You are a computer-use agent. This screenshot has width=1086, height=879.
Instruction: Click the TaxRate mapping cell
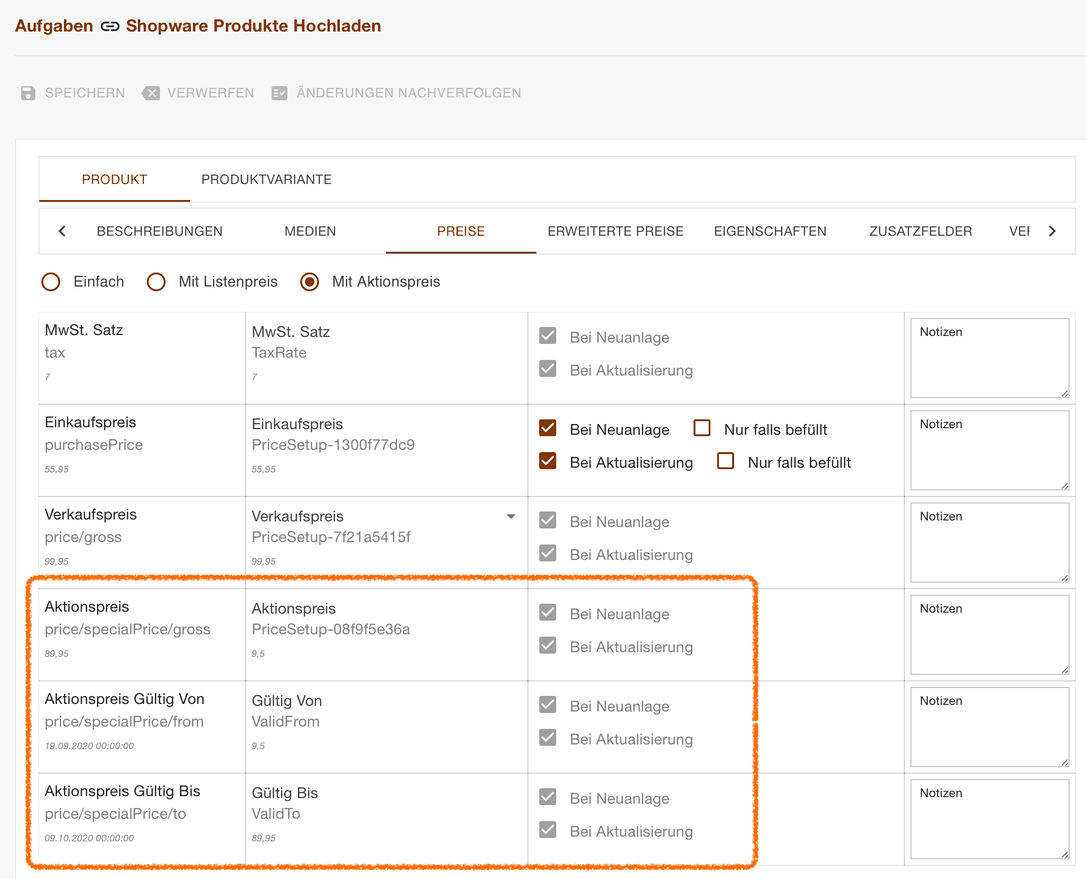click(x=386, y=358)
